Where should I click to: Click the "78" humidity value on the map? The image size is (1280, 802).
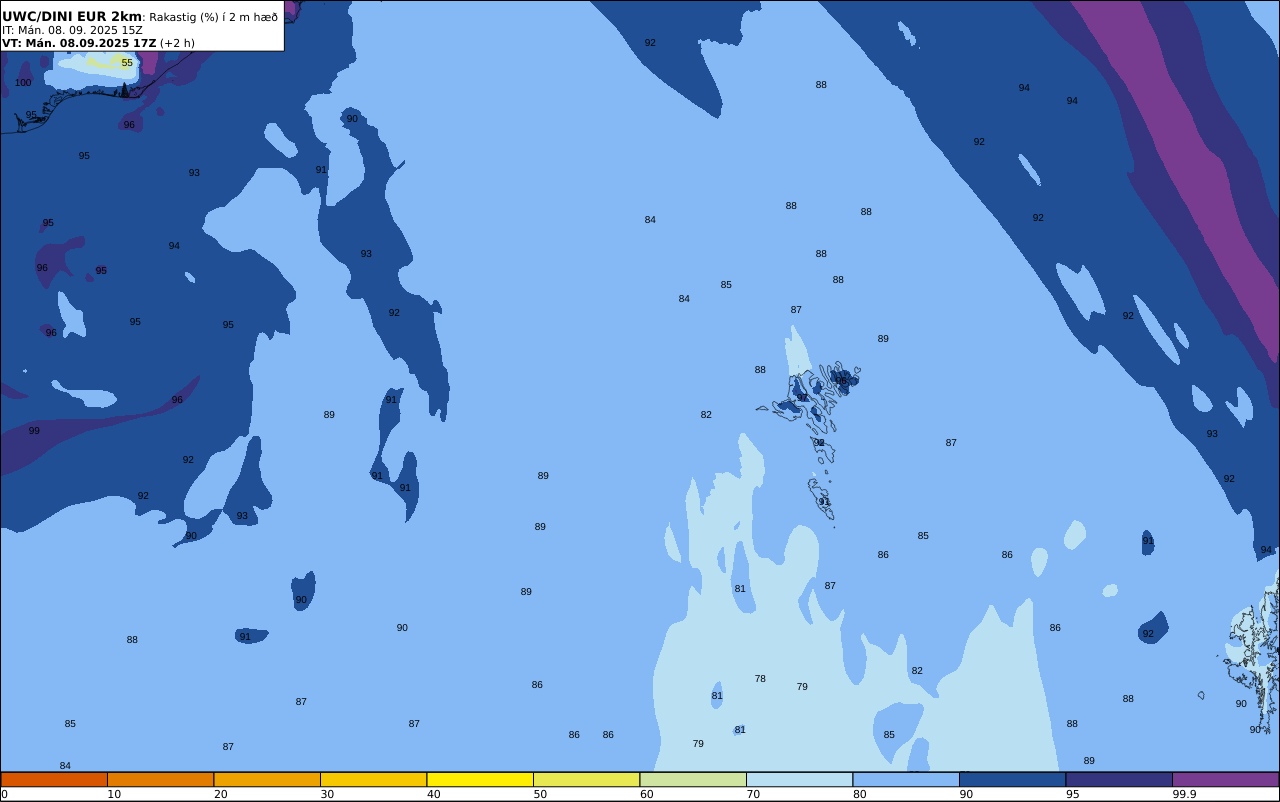760,679
